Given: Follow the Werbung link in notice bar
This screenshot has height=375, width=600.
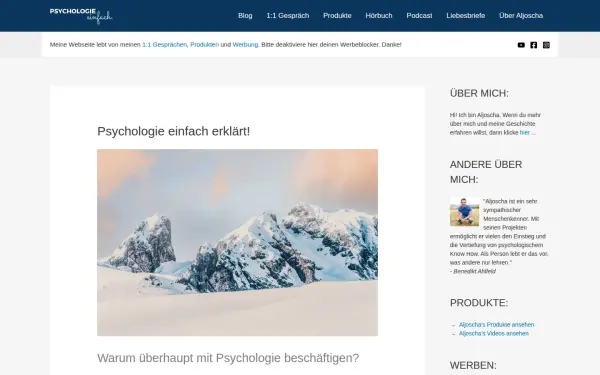Looking at the screenshot, I should pyautogui.click(x=245, y=45).
